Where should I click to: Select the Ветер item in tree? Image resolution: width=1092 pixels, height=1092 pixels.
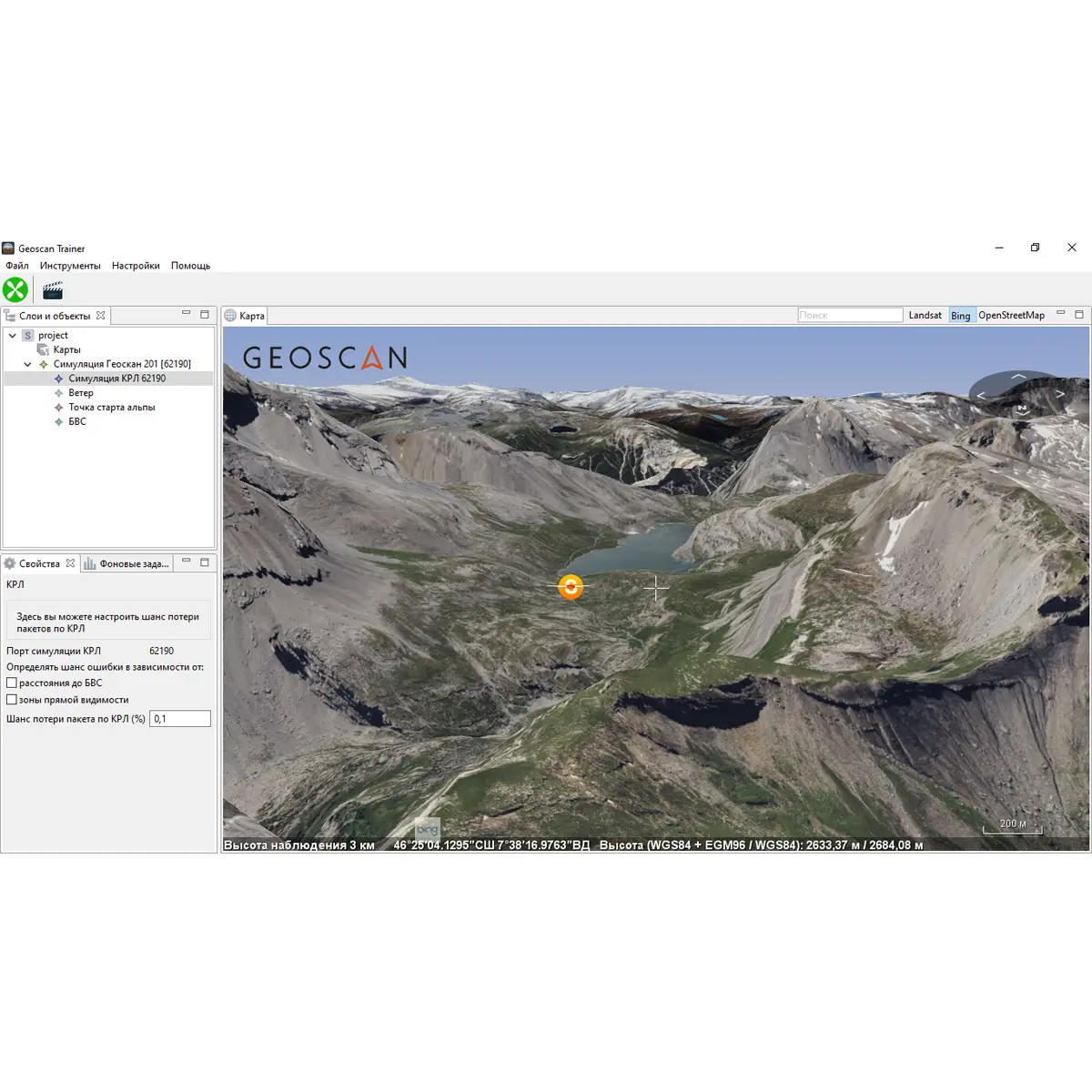point(81,393)
